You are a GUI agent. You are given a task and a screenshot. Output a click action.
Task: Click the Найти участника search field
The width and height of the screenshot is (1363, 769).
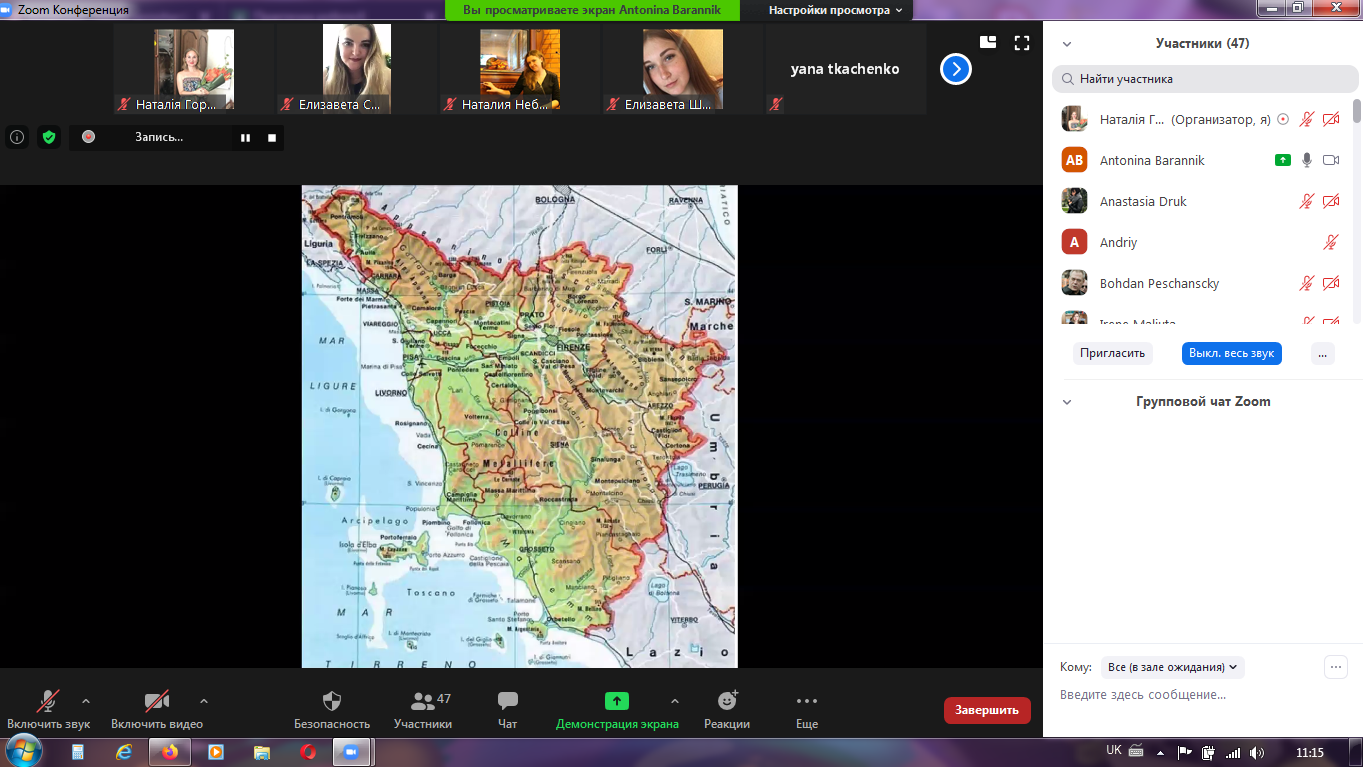pos(1205,78)
